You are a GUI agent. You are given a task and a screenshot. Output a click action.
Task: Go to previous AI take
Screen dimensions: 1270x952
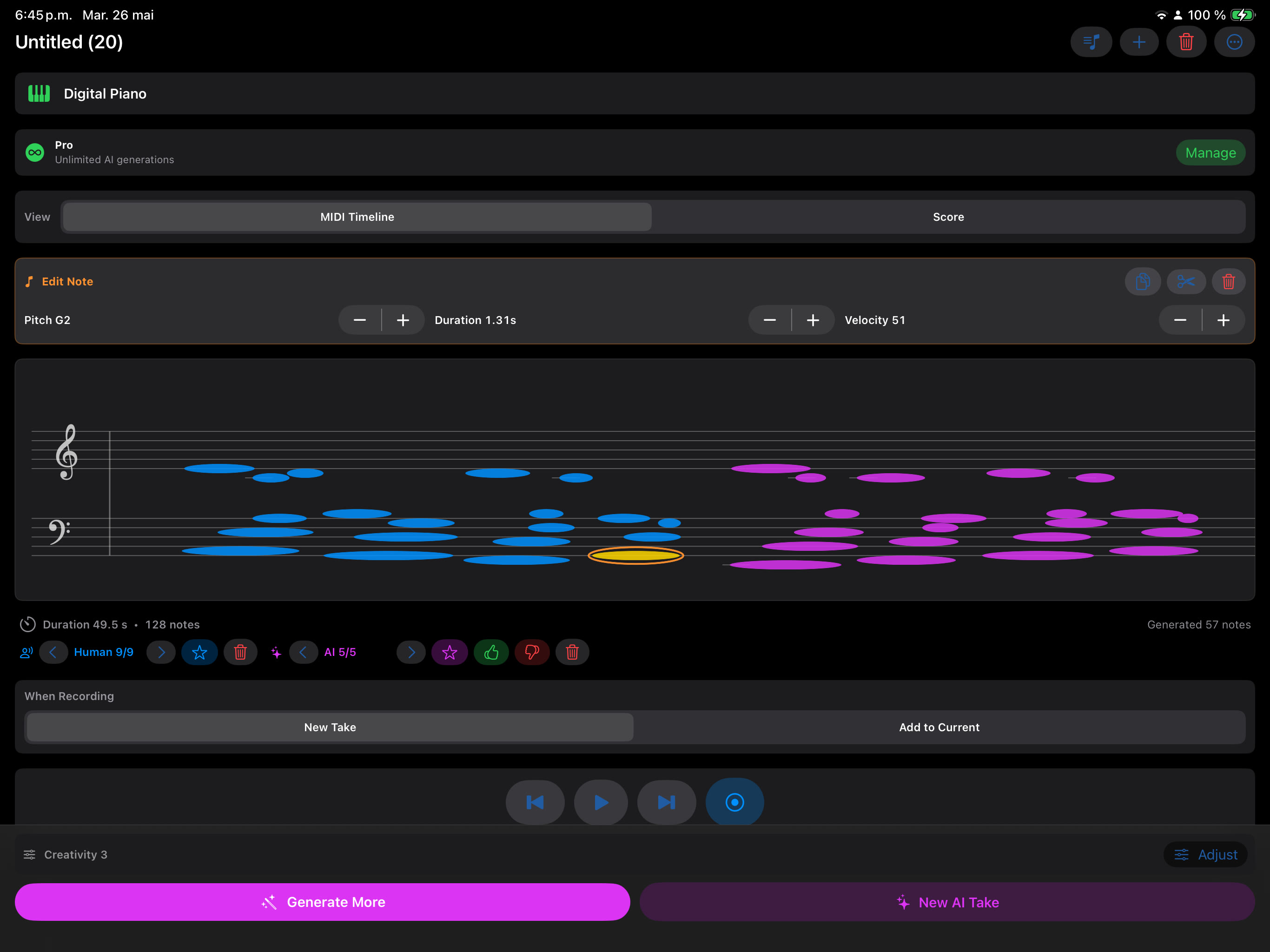(303, 652)
